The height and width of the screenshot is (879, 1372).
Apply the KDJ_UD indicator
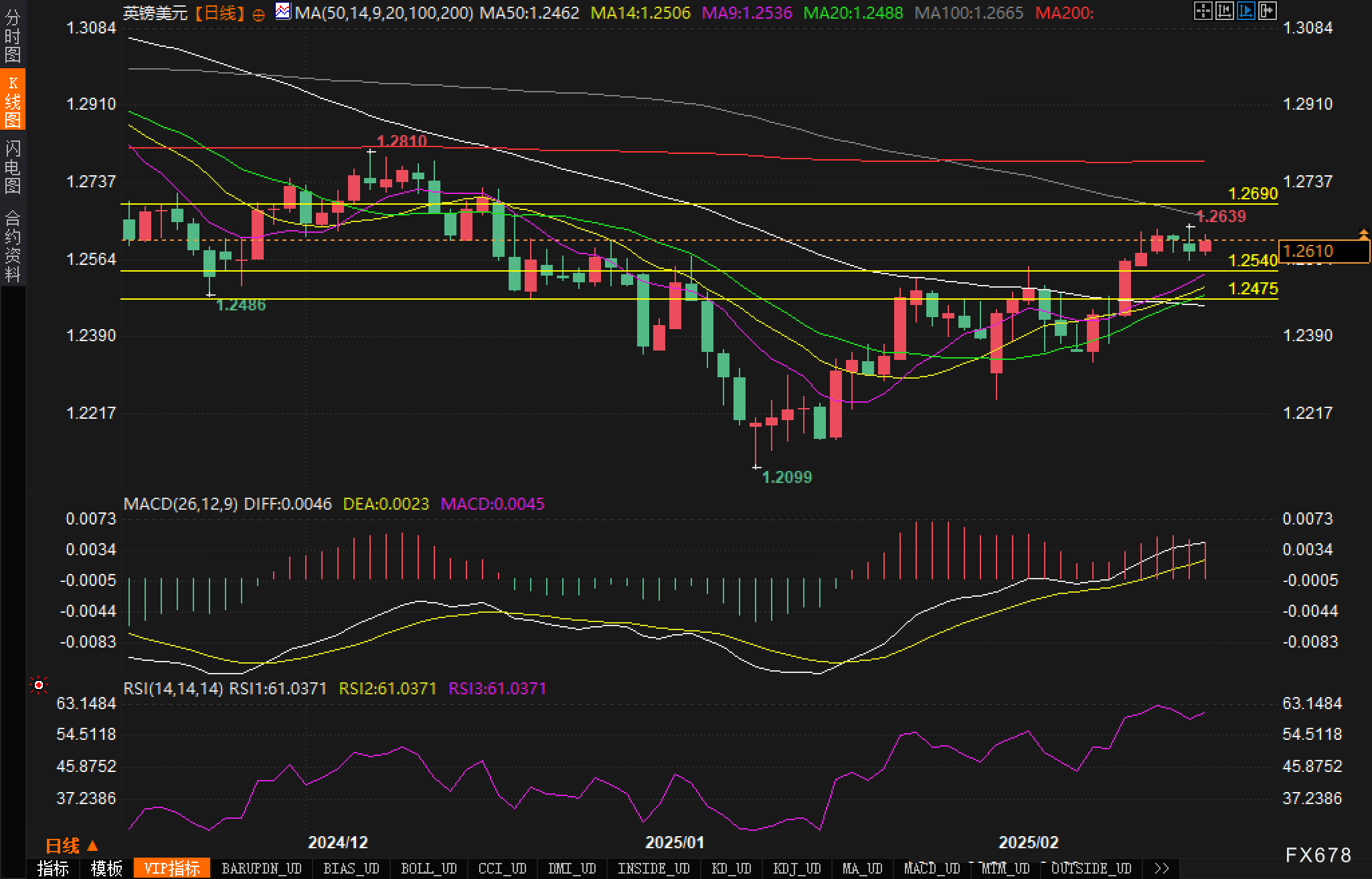point(796,868)
